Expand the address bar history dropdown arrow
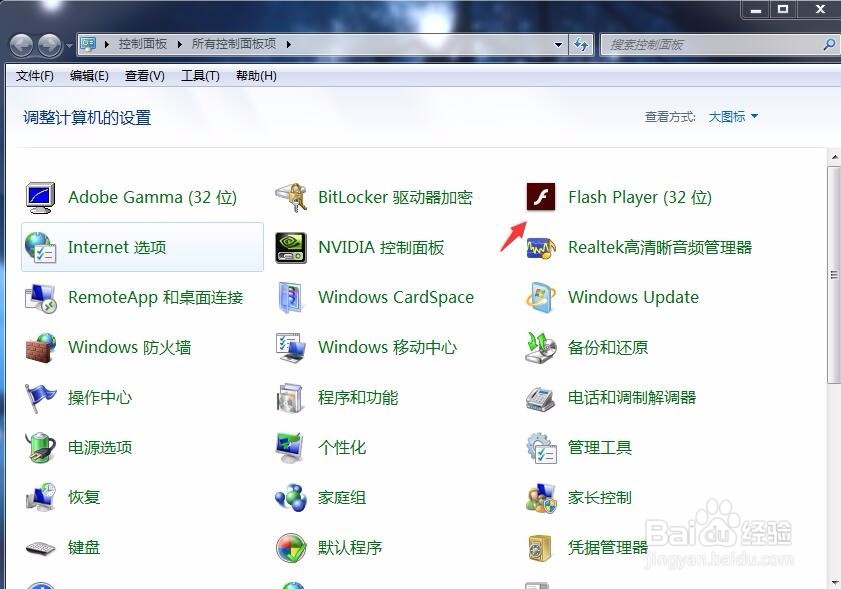Viewport: 841px width, 589px height. pos(558,45)
